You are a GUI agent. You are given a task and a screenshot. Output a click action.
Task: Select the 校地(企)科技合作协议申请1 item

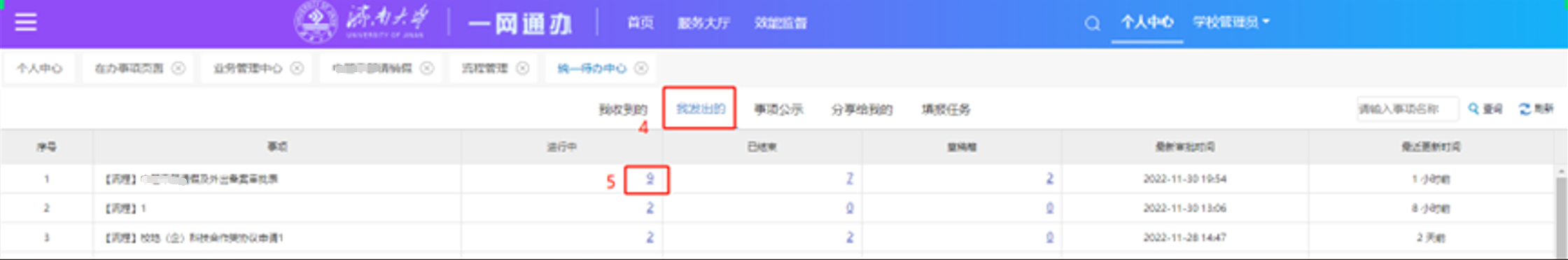click(194, 238)
